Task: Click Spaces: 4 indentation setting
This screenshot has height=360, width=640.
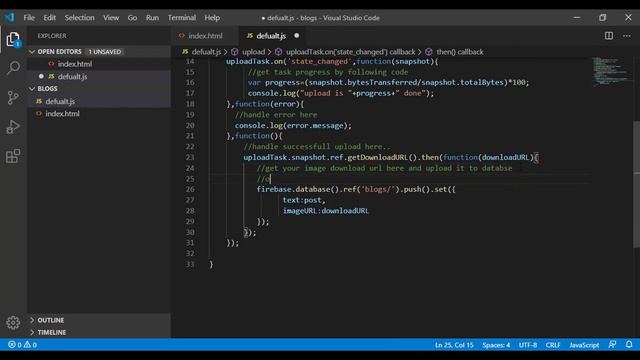Action: tap(496, 345)
